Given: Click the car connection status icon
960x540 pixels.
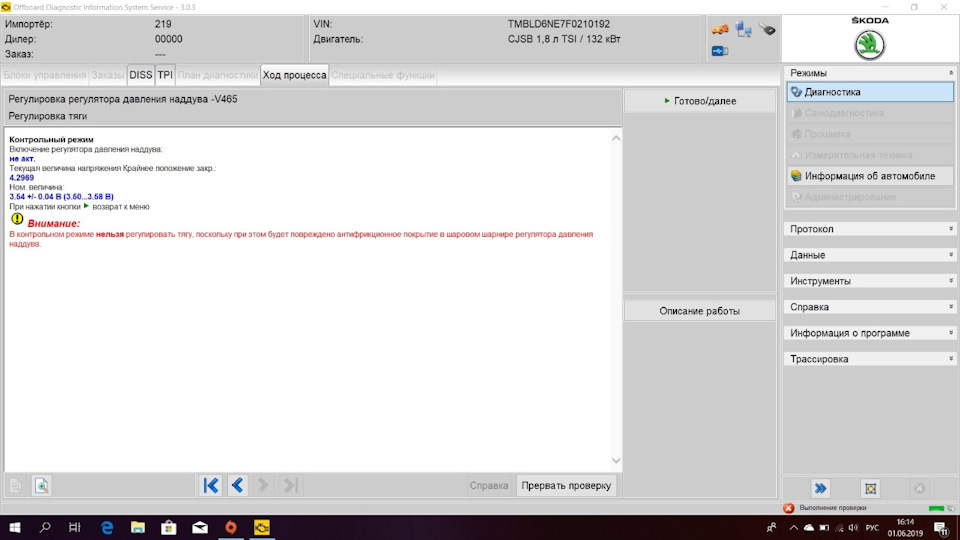Looking at the screenshot, I should pos(720,29).
